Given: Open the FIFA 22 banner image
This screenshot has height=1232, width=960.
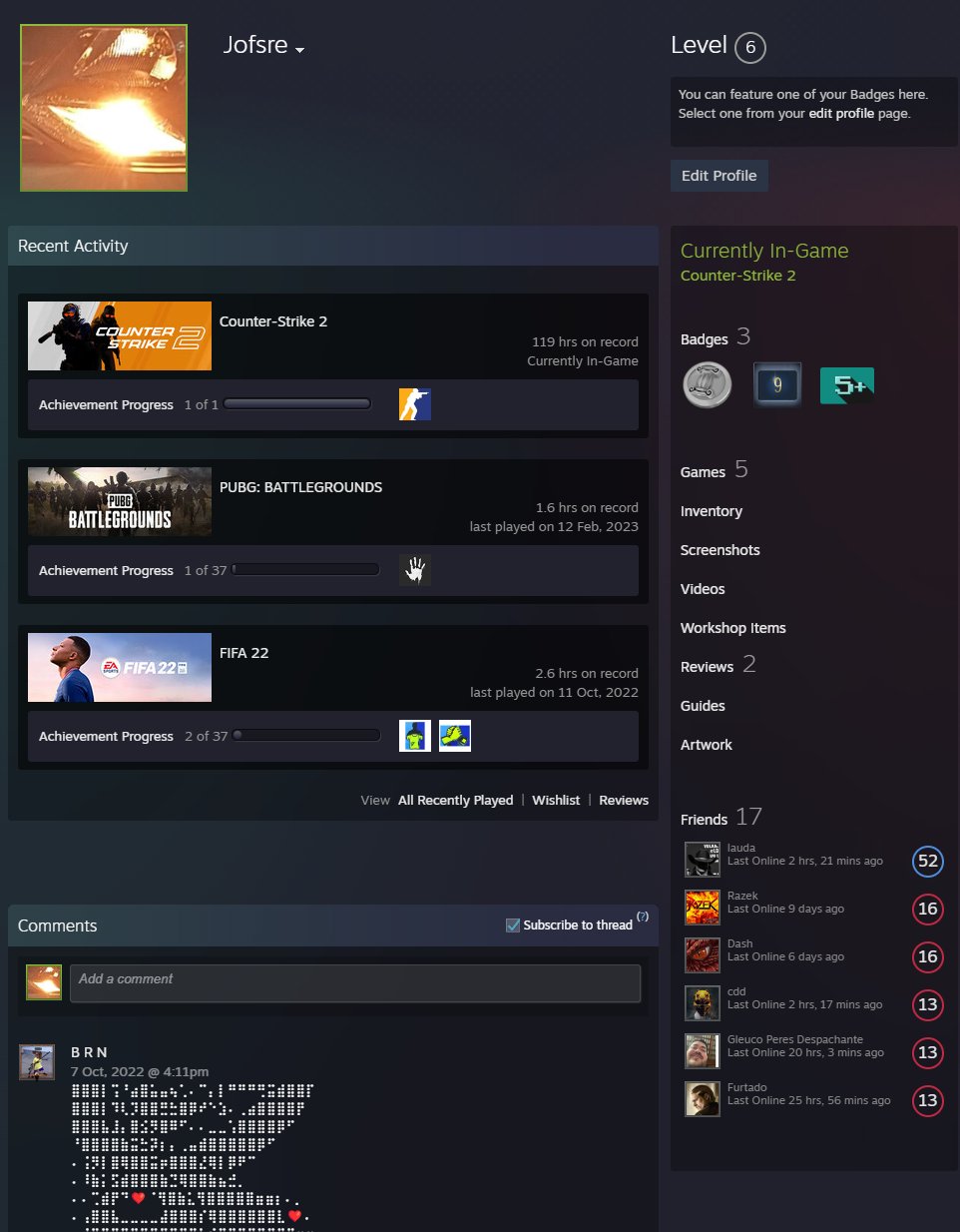Looking at the screenshot, I should pyautogui.click(x=120, y=667).
